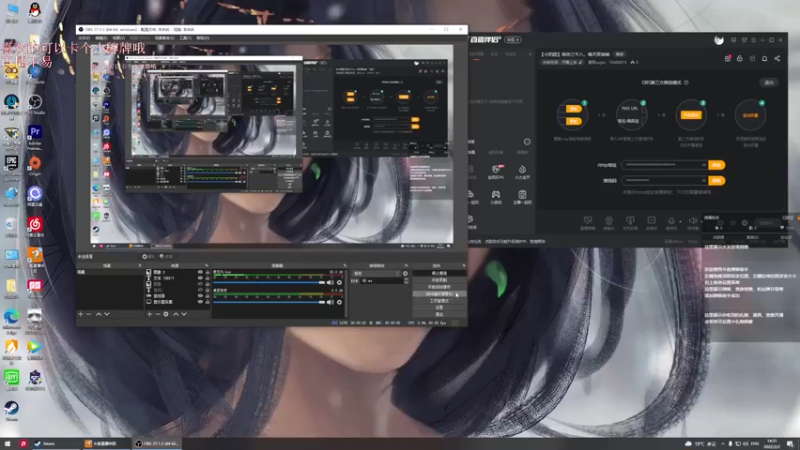The image size is (800, 450).
Task: Copy the stream key with orange button
Action: tap(716, 181)
